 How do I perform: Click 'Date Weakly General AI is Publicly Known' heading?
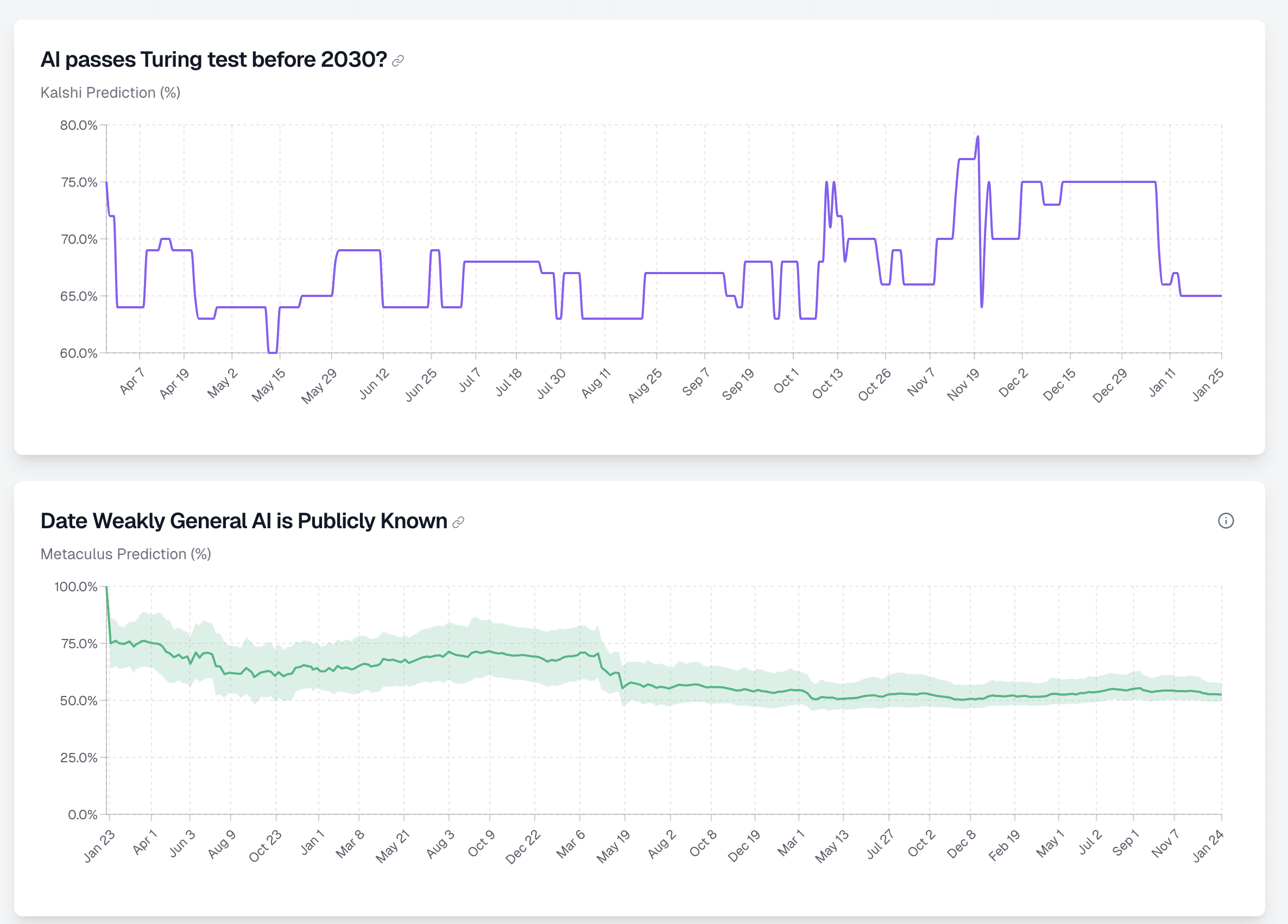pyautogui.click(x=244, y=521)
